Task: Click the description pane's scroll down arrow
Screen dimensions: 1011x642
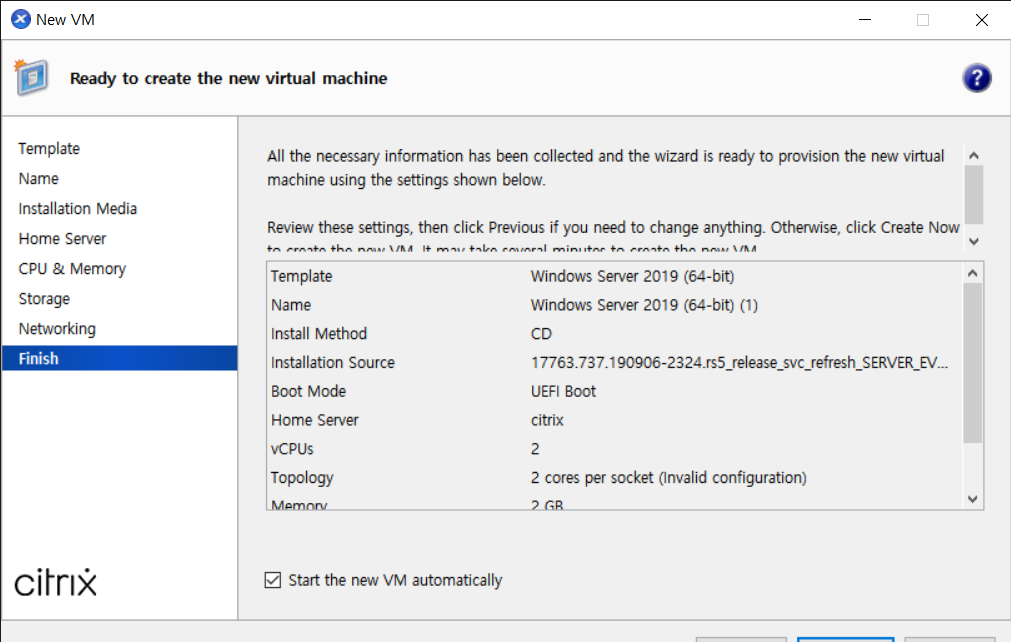Action: point(974,241)
